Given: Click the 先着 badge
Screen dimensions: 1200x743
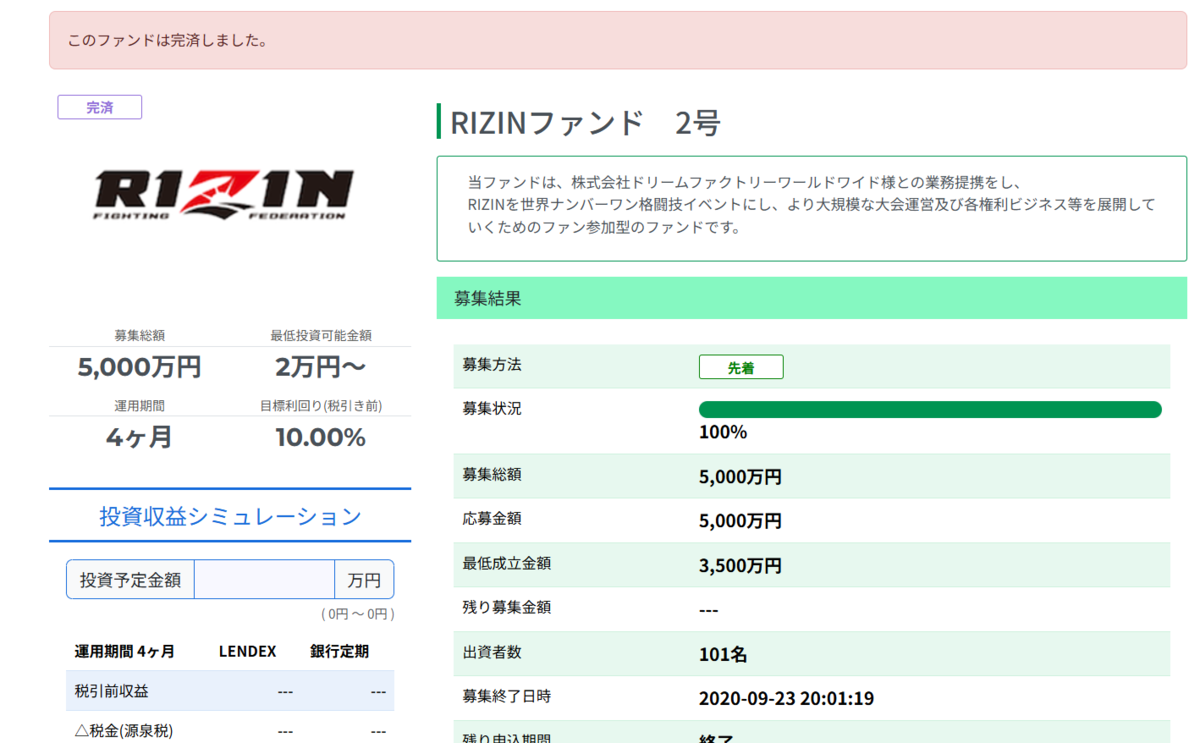Looking at the screenshot, I should [x=741, y=367].
